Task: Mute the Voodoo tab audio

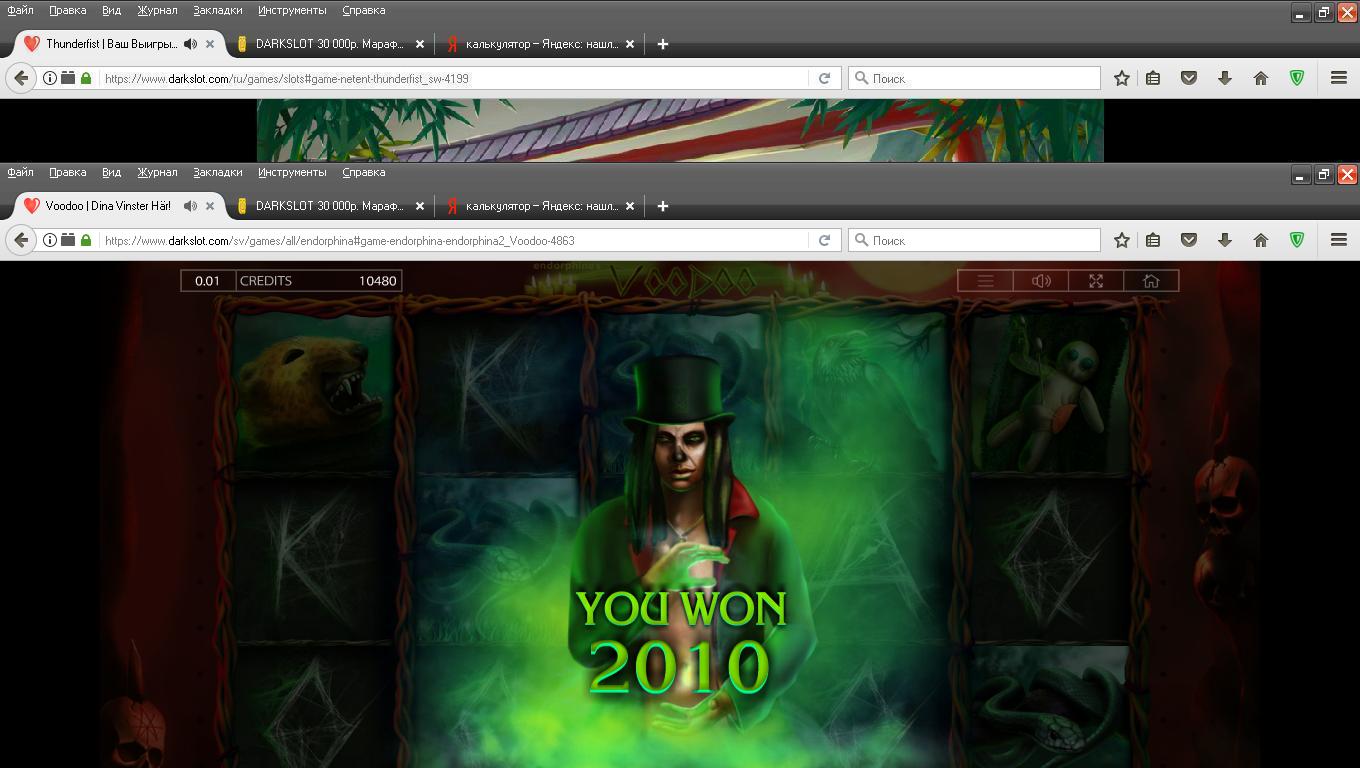Action: pyautogui.click(x=190, y=206)
